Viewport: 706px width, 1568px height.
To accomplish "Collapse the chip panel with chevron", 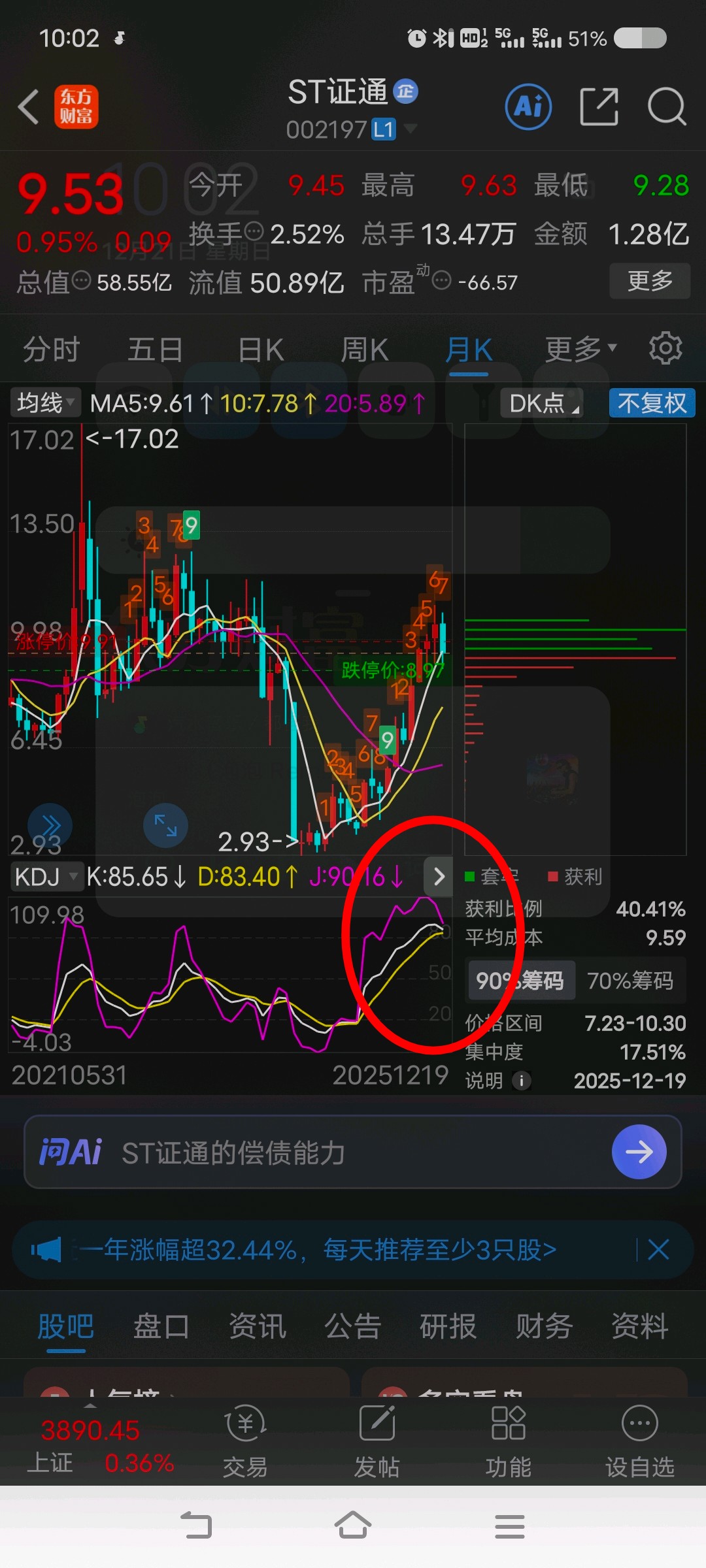I will point(439,877).
